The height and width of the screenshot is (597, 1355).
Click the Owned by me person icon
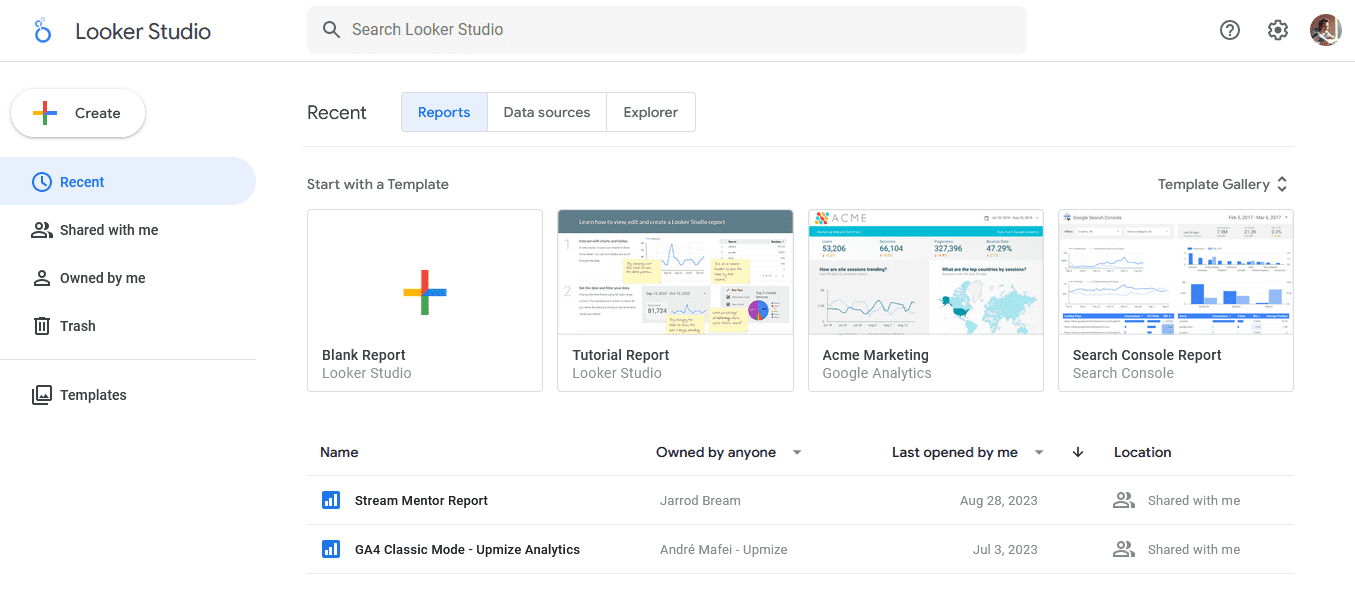tap(42, 278)
